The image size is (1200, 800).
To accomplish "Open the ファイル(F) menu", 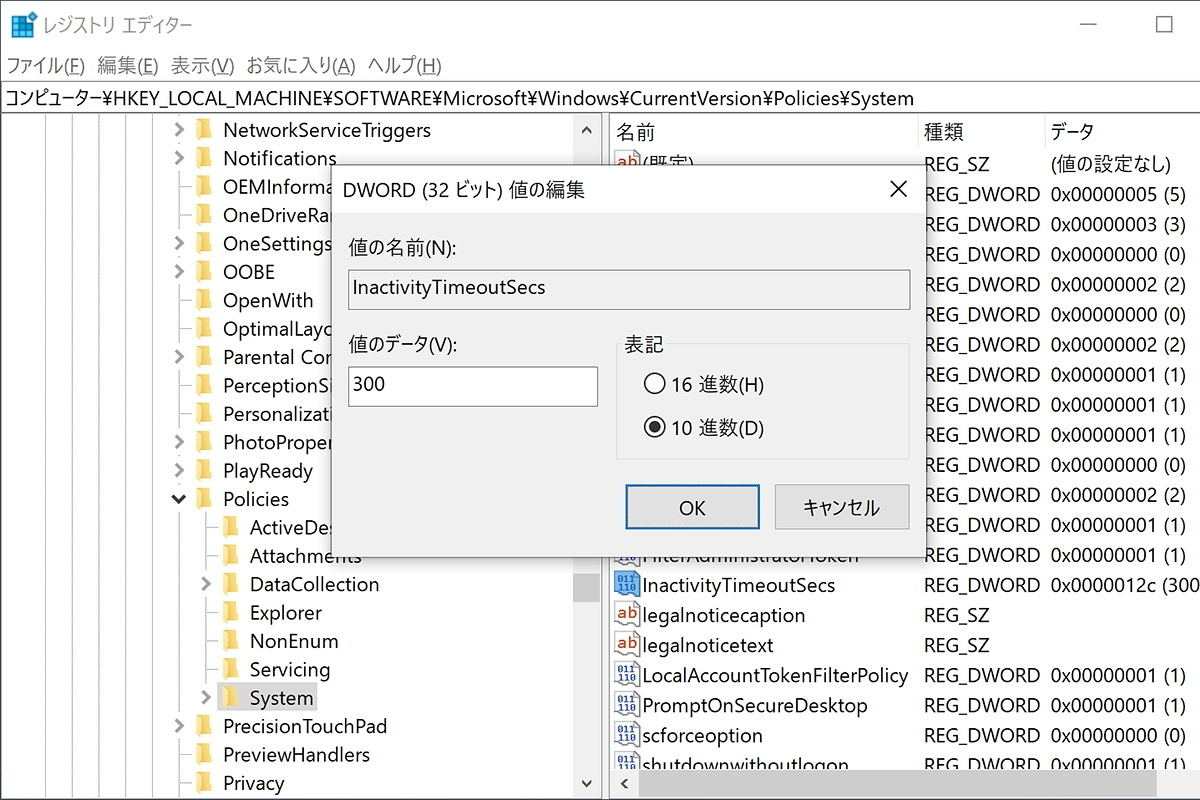I will point(46,66).
